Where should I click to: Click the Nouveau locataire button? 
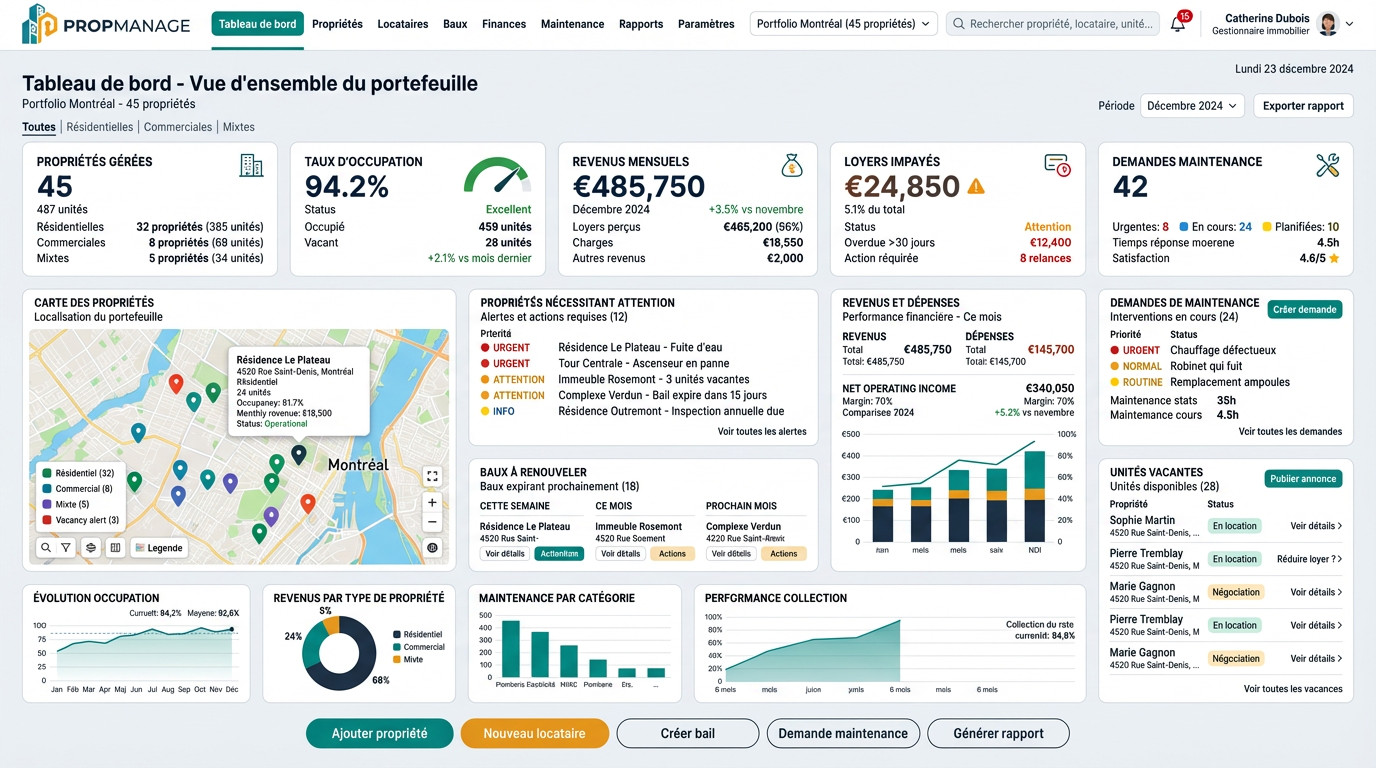(535, 733)
